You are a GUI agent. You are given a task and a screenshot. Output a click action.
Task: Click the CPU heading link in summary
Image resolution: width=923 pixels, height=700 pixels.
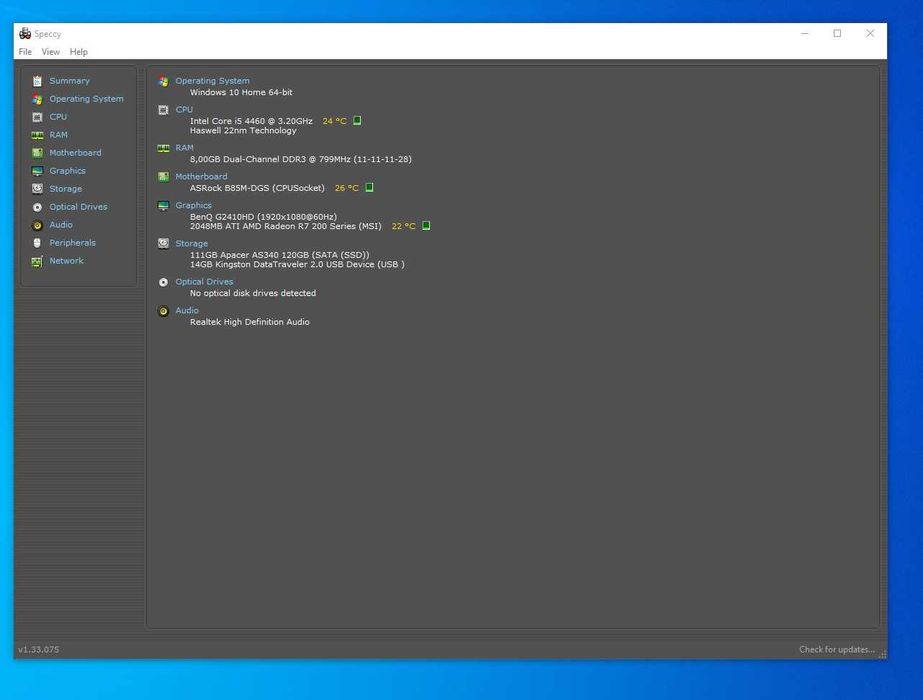click(184, 110)
